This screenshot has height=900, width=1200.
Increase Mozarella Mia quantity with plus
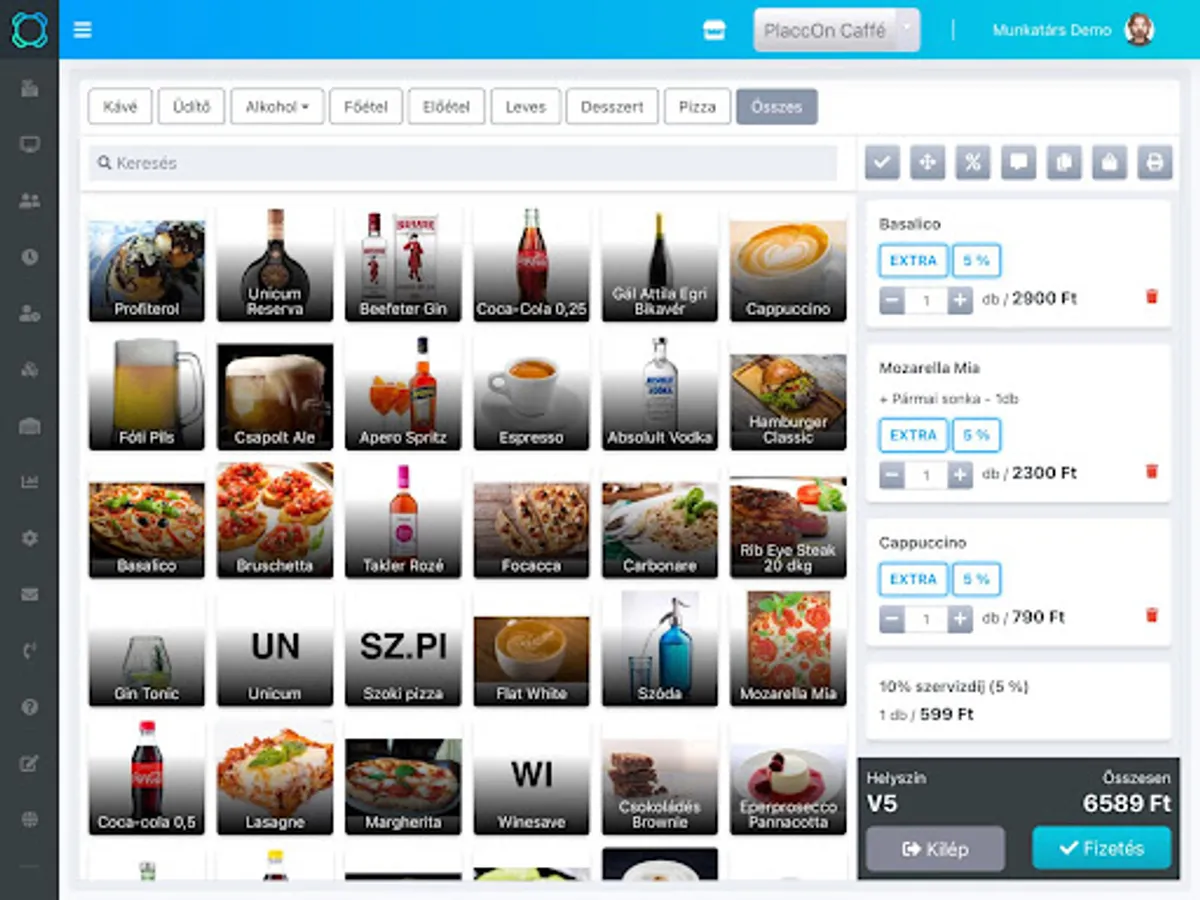[x=960, y=474]
